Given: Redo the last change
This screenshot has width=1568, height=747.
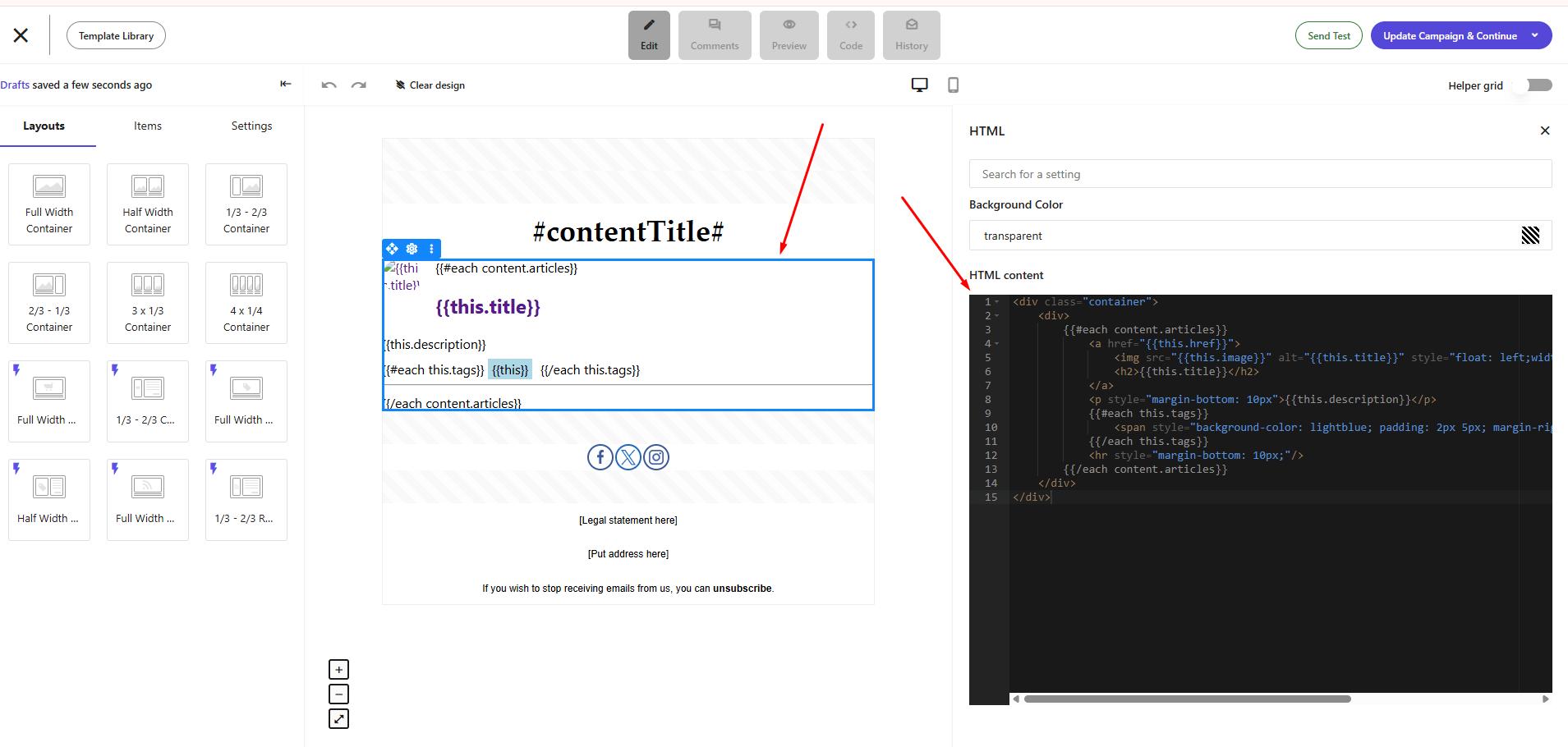Looking at the screenshot, I should click(x=359, y=85).
